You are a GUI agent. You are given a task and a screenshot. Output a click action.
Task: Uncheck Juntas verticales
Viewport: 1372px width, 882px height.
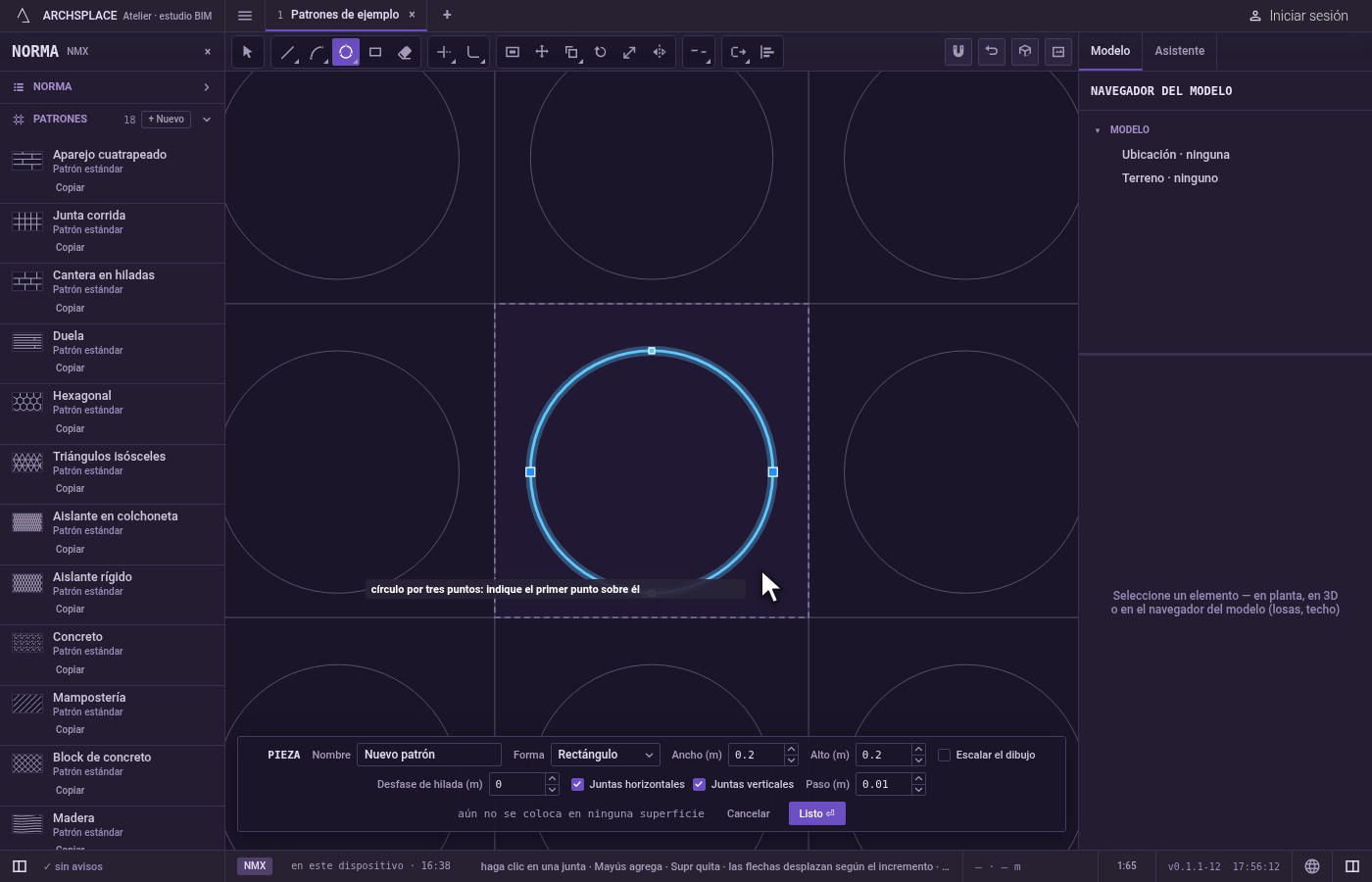(x=699, y=784)
